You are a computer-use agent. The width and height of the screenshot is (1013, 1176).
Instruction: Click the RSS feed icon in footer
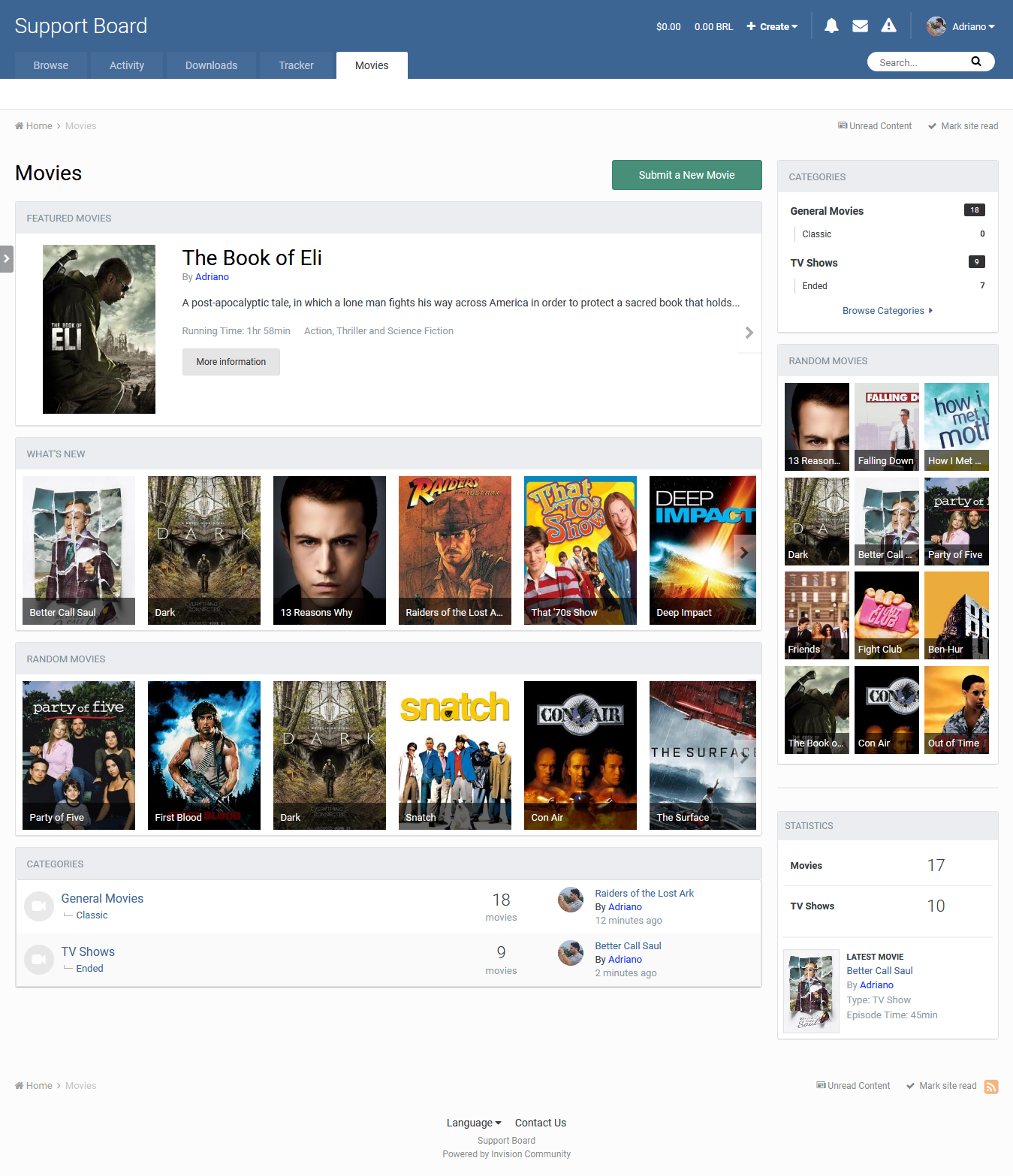[x=991, y=1087]
